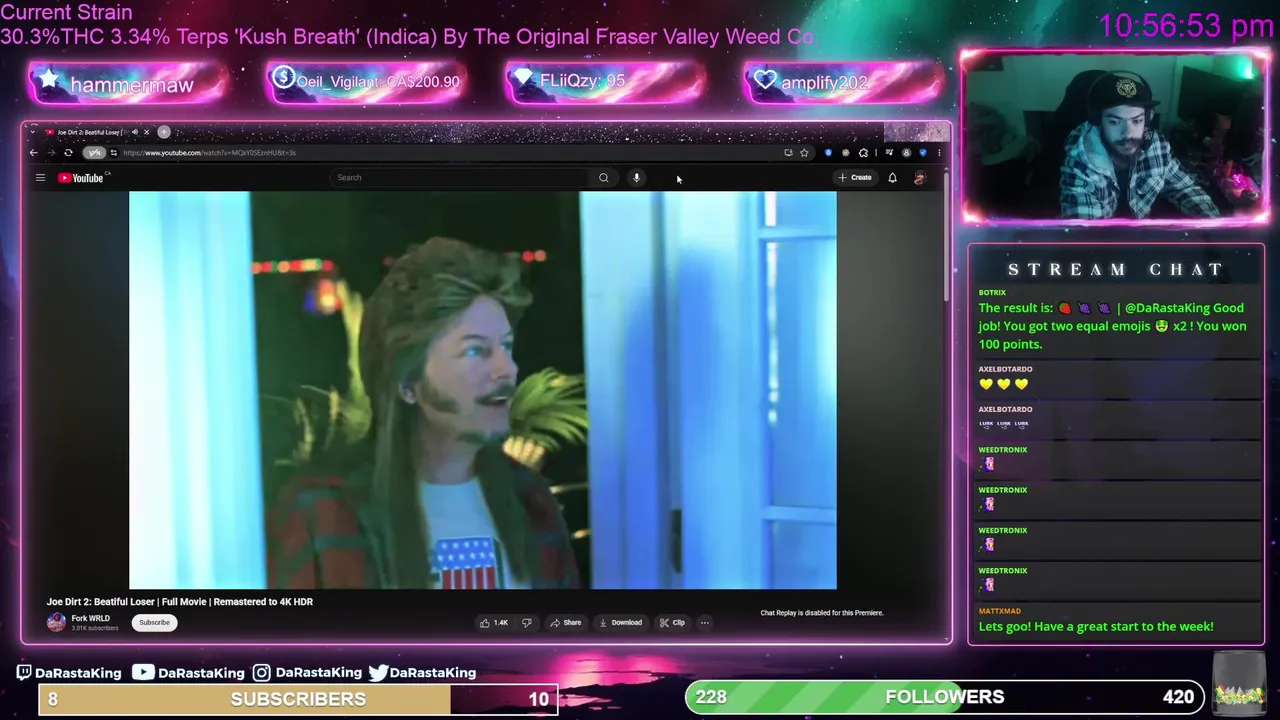Open a new browser tab

pyautogui.click(x=164, y=132)
